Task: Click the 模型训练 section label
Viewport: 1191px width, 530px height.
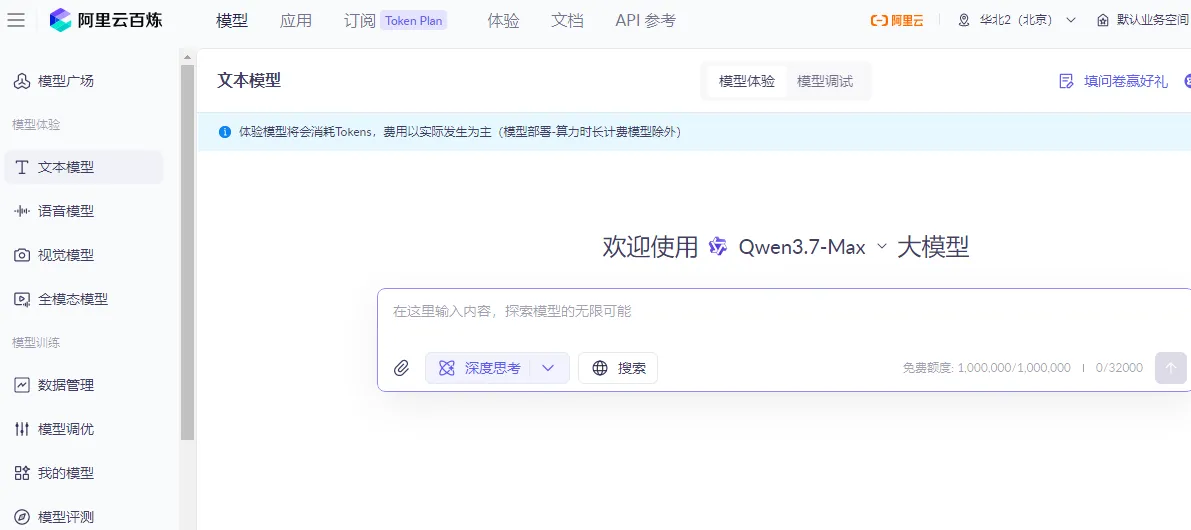Action: point(36,342)
